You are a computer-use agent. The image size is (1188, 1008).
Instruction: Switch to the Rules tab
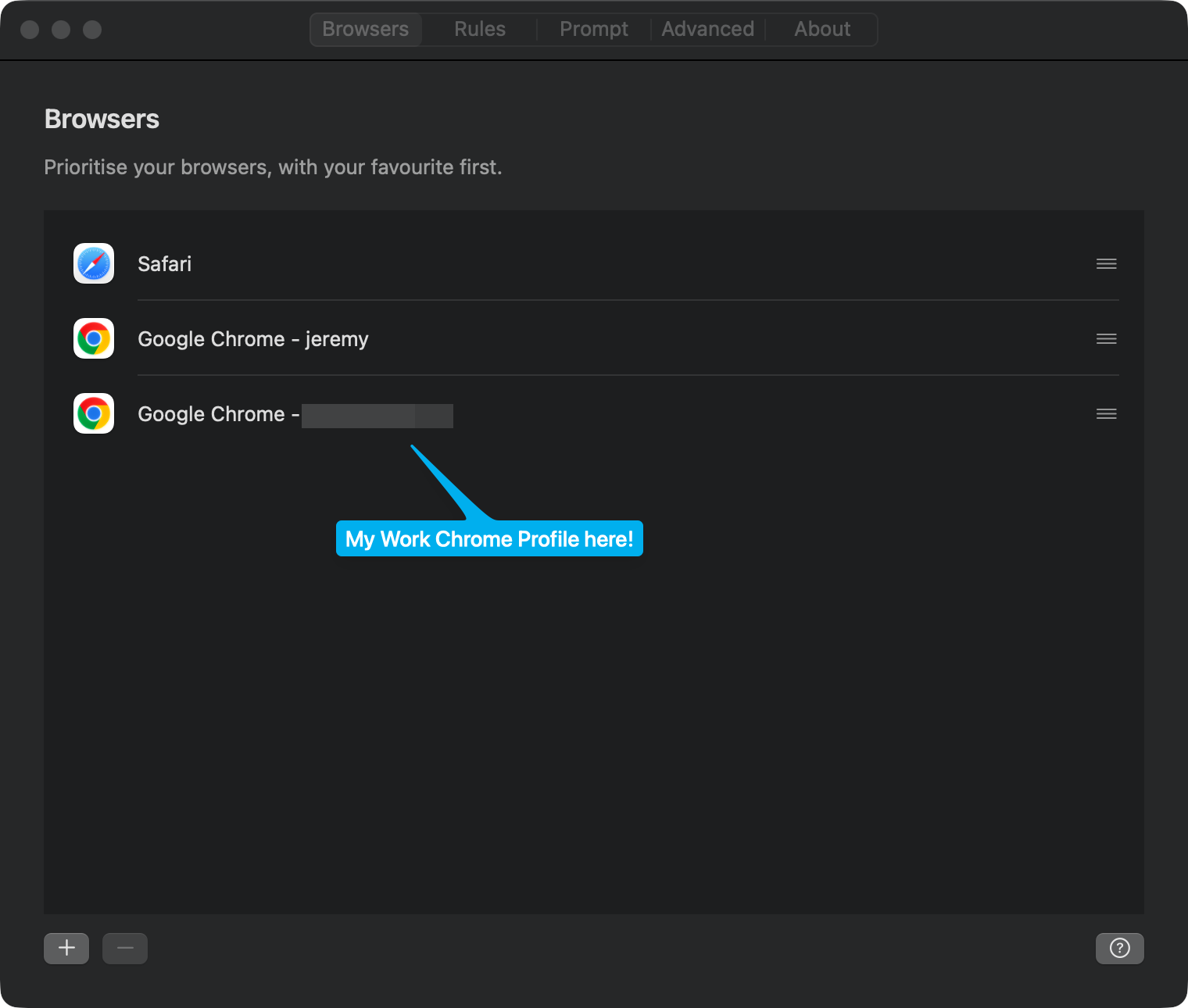tap(479, 29)
